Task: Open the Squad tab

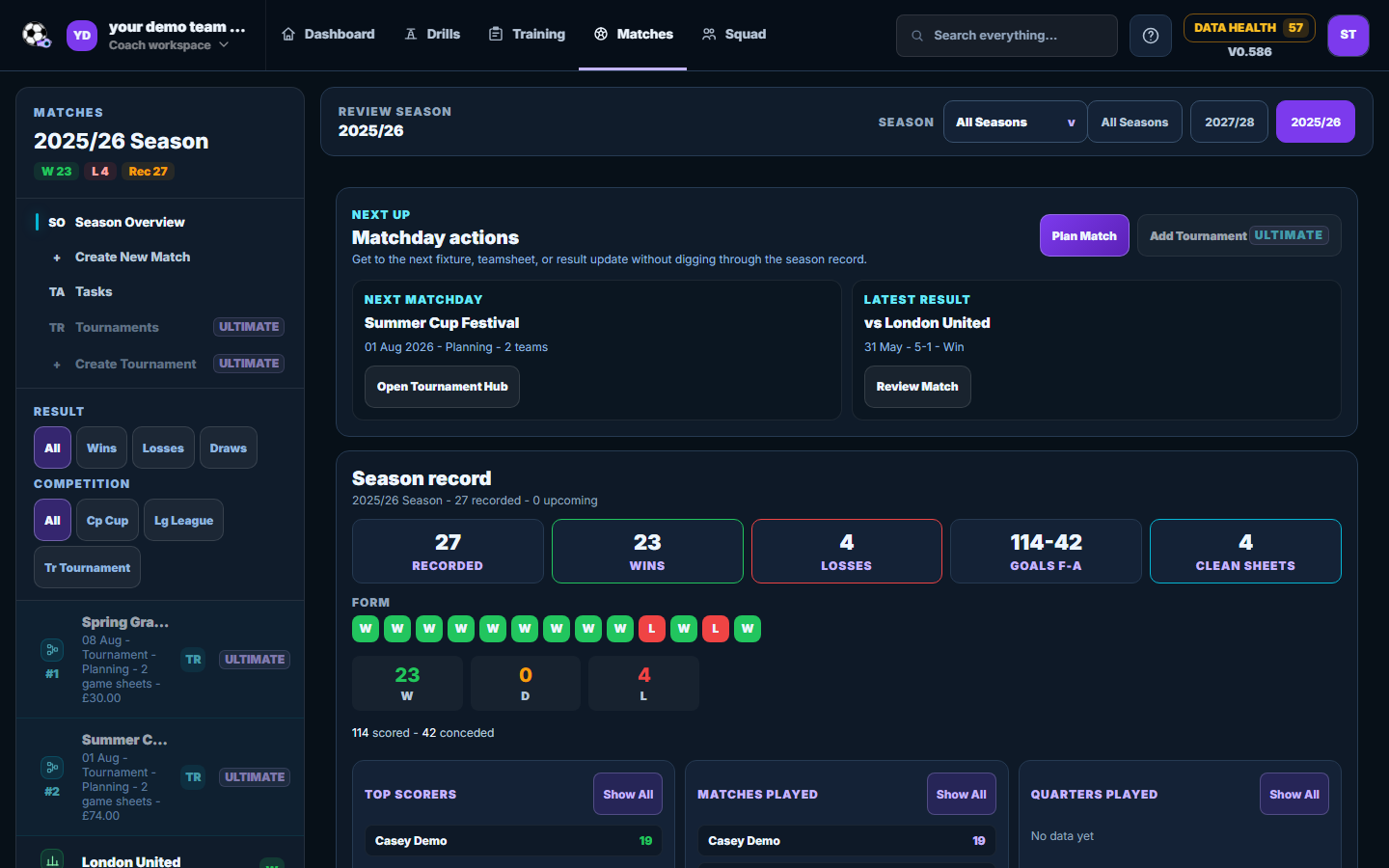Action: pos(734,34)
